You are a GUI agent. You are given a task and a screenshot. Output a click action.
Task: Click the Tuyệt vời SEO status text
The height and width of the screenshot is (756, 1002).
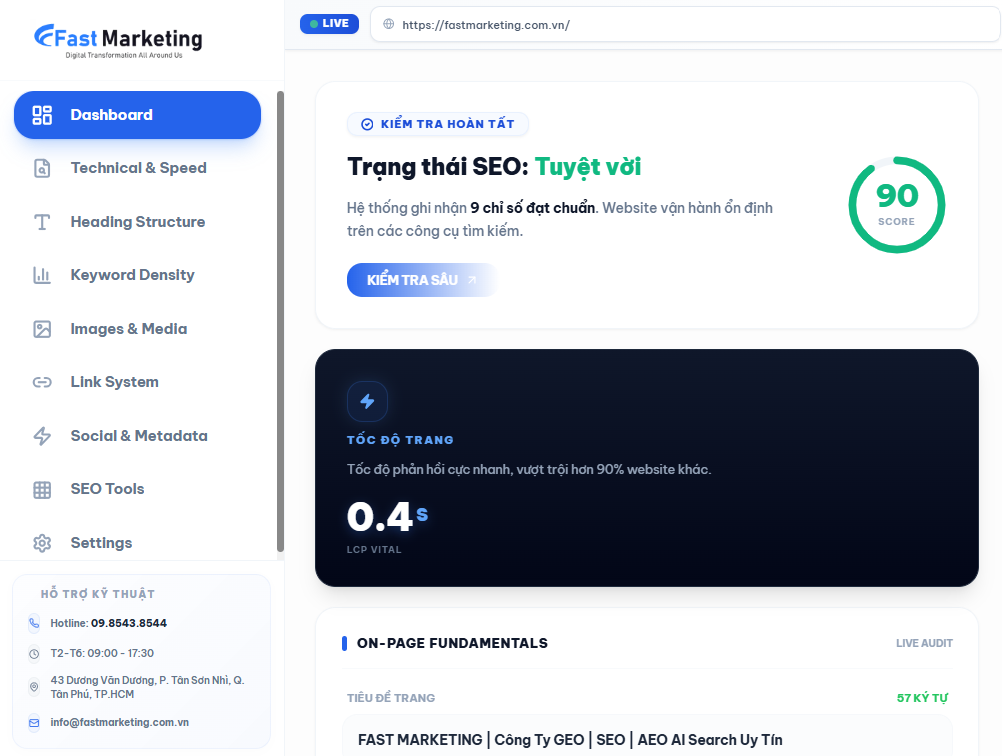(x=588, y=167)
